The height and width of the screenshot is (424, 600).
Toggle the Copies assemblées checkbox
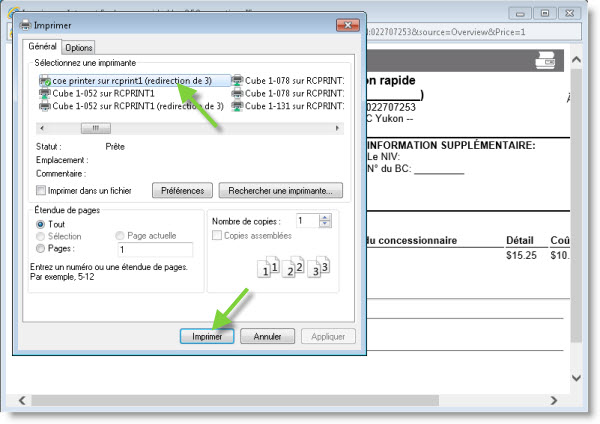click(x=217, y=235)
